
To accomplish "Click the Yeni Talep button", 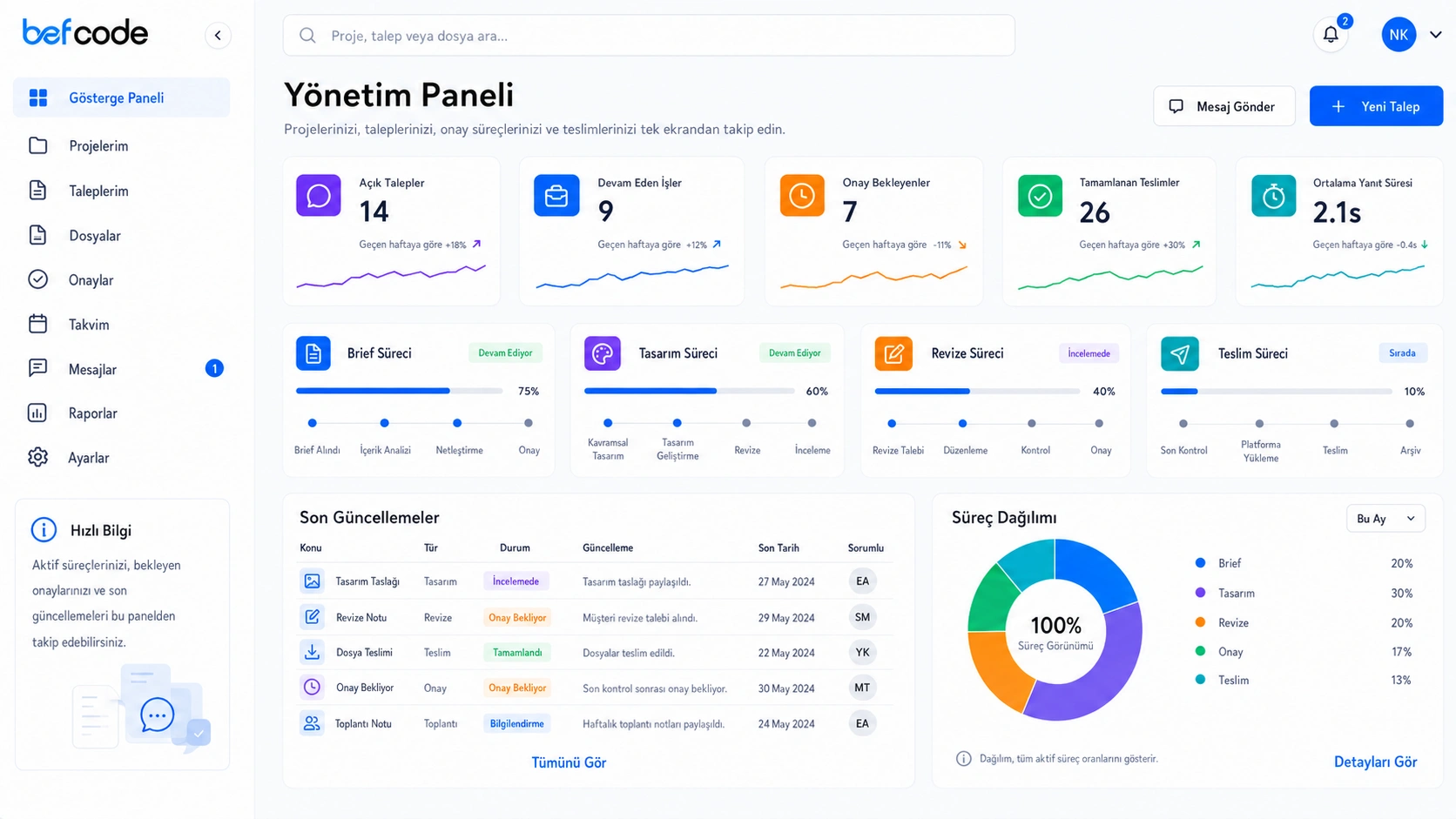I will click(1376, 106).
